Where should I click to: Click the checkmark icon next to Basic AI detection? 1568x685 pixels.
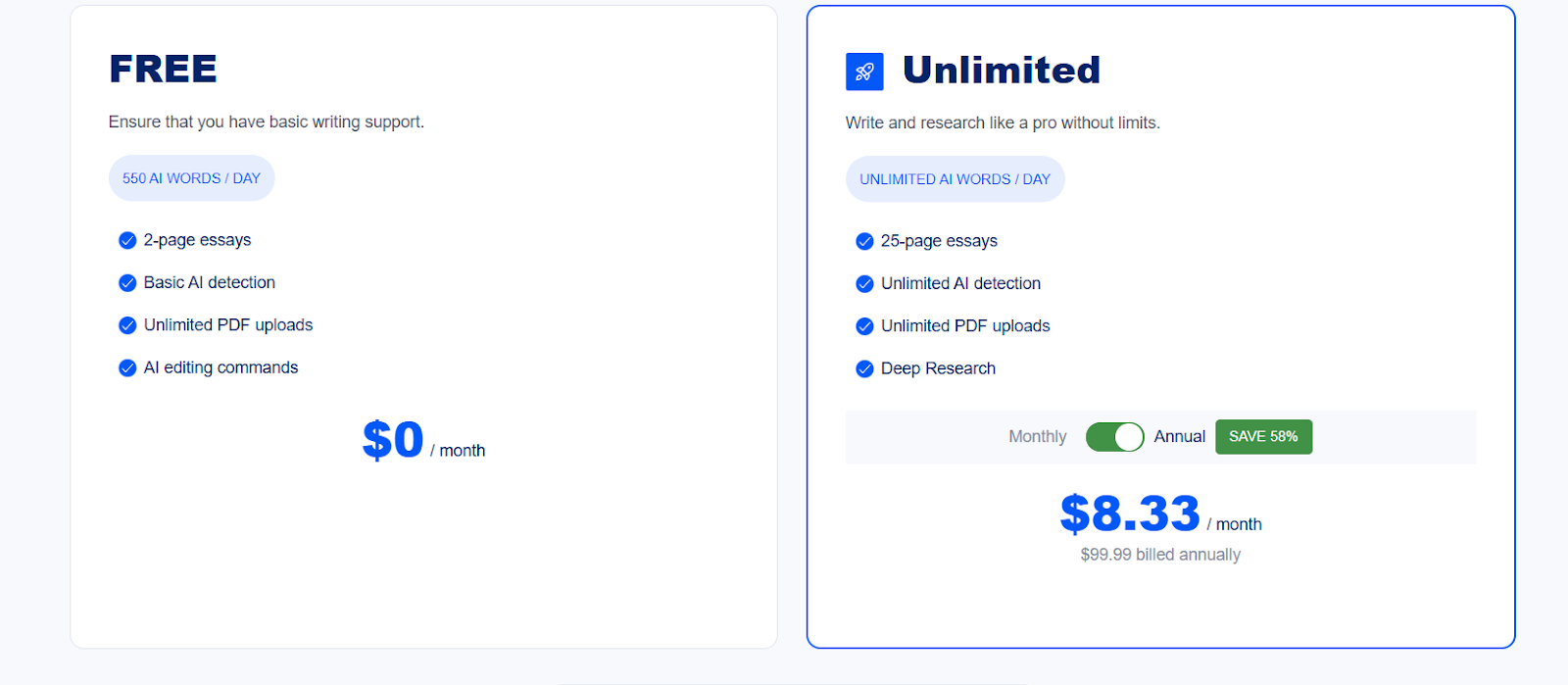point(127,283)
